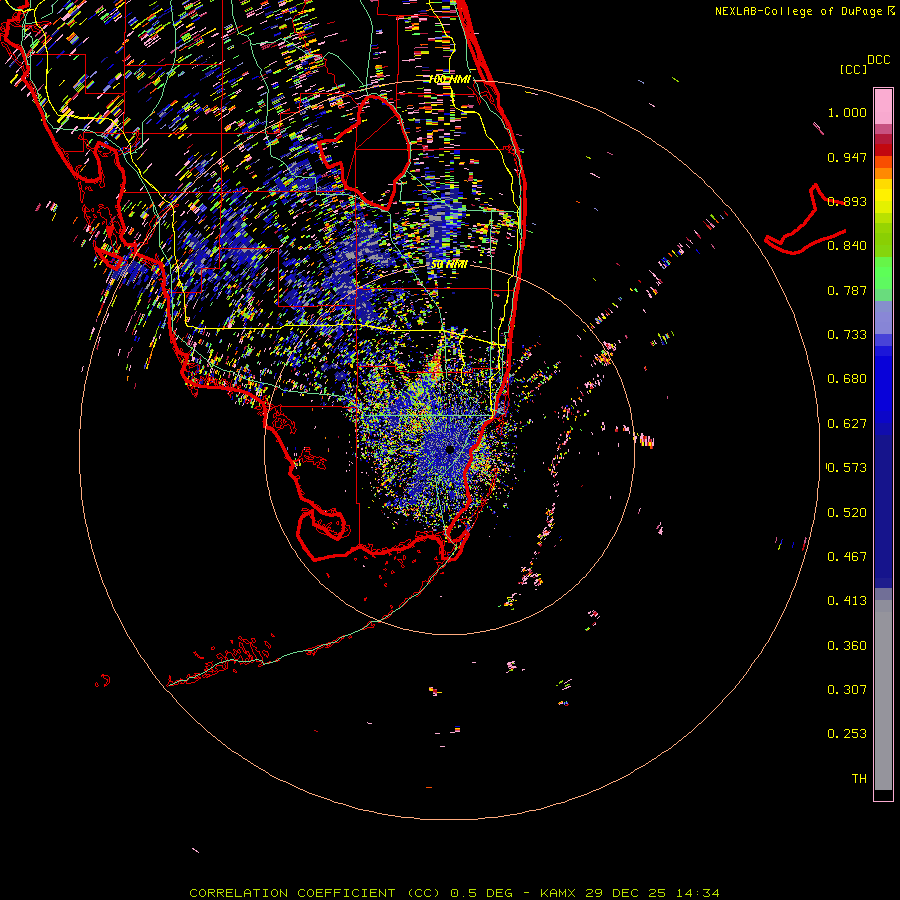Click the 1.000 color scale value
900x900 pixels.
point(847,112)
